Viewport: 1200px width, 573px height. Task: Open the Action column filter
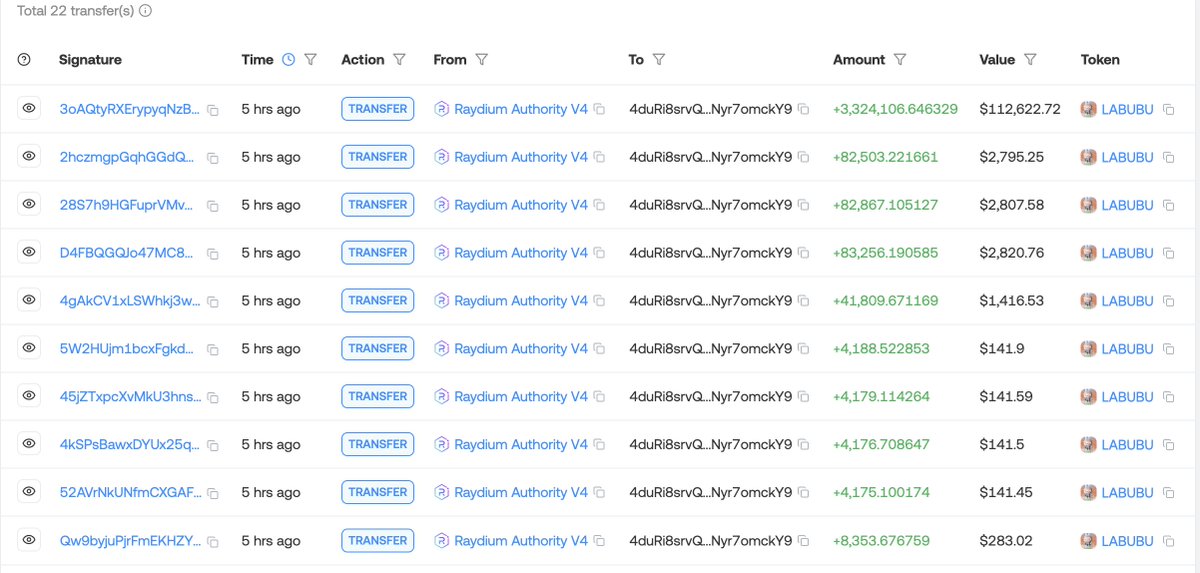pos(400,60)
